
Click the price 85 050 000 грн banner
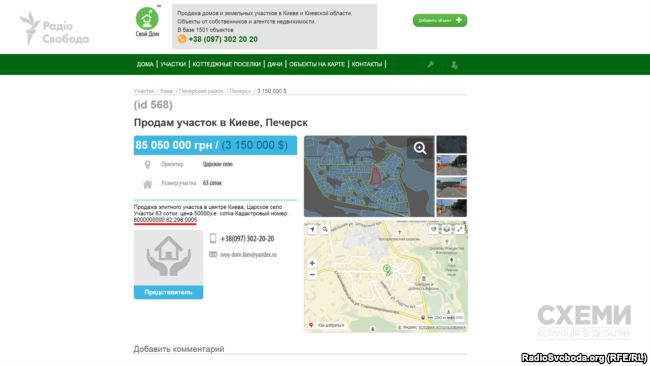215,145
